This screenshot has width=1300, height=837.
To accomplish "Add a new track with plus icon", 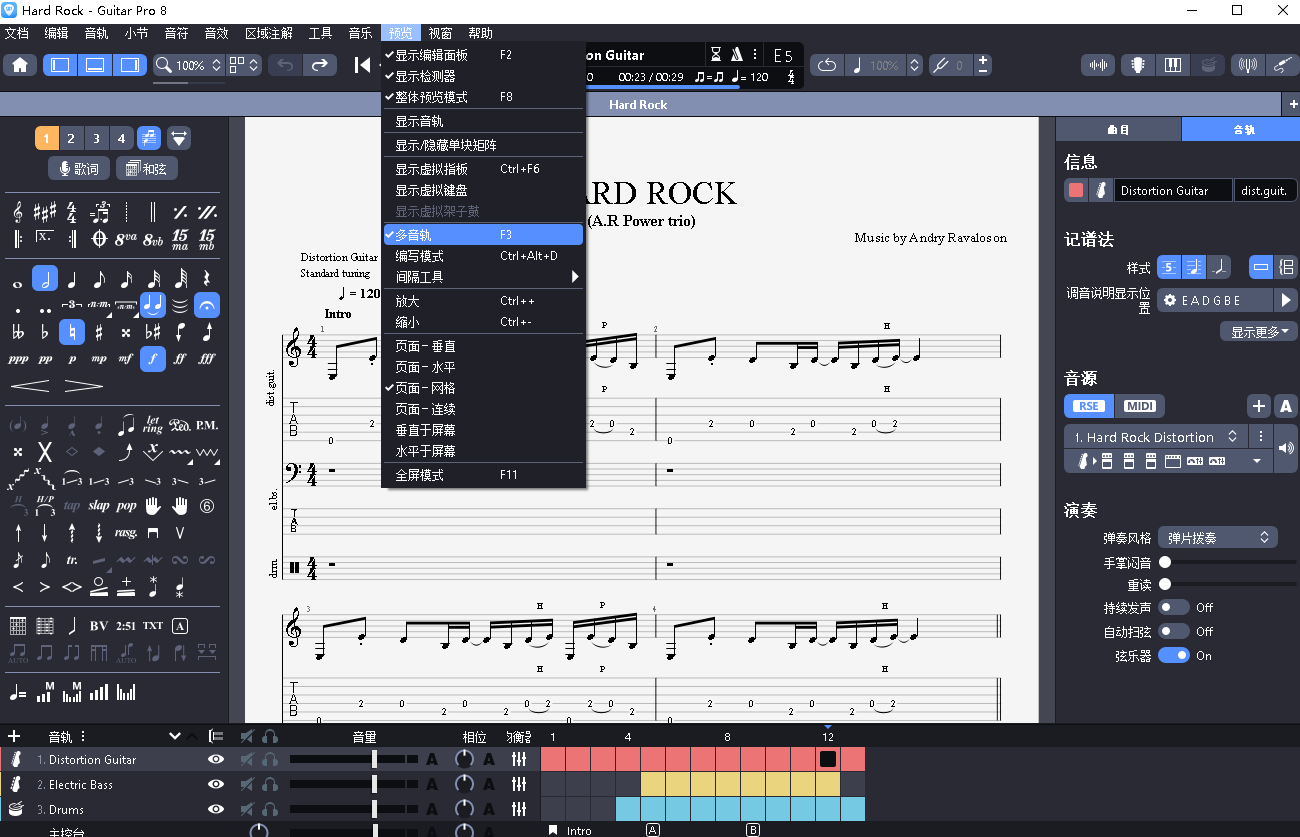I will (x=14, y=736).
